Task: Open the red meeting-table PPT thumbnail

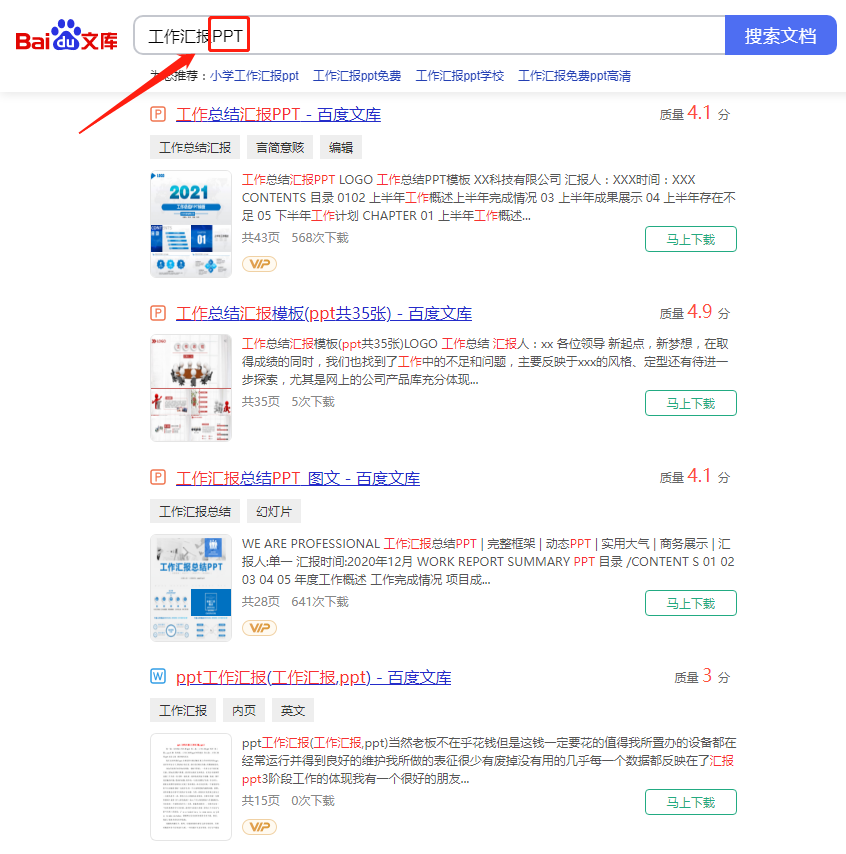Action: click(x=191, y=388)
